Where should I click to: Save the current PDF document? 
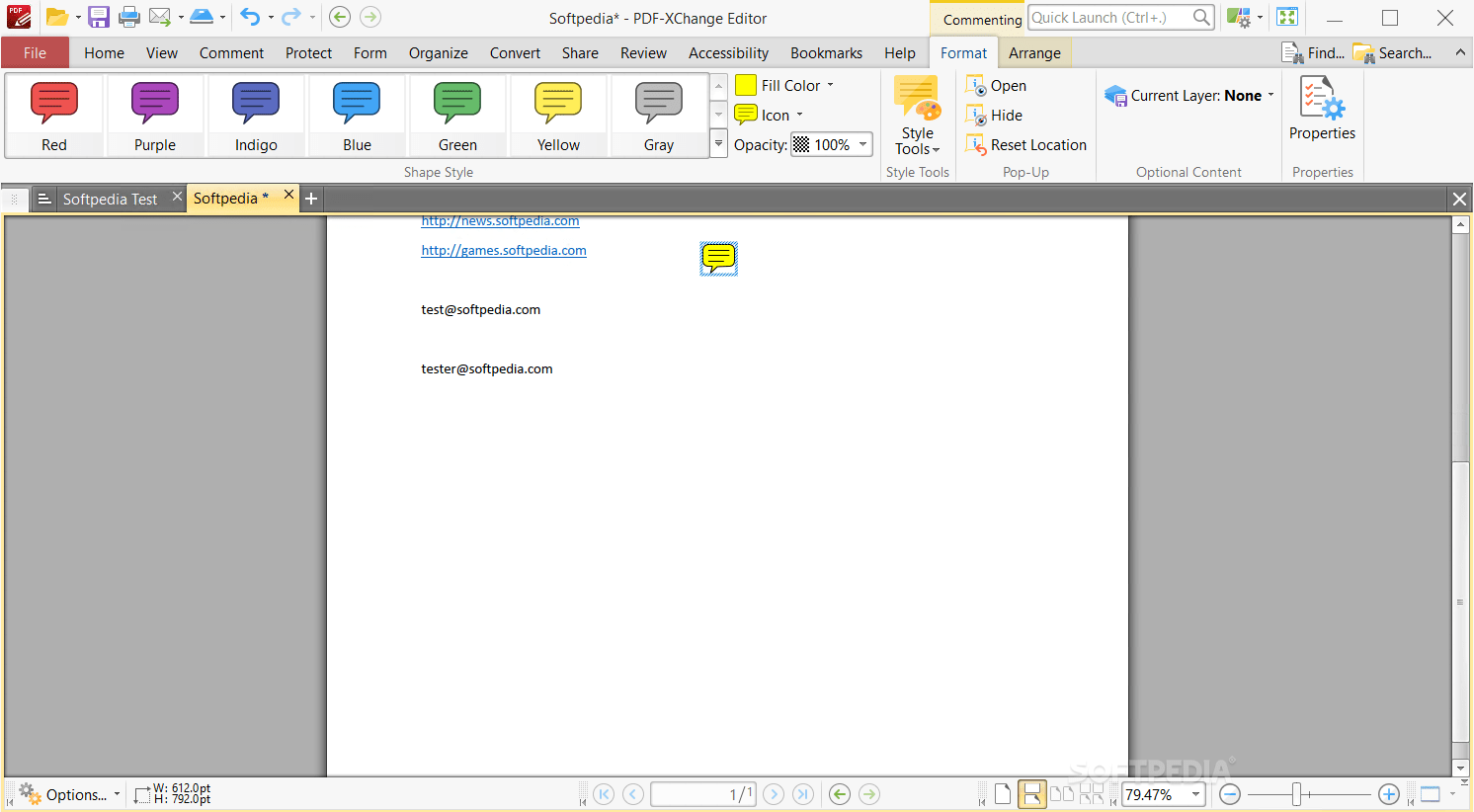pos(98,17)
